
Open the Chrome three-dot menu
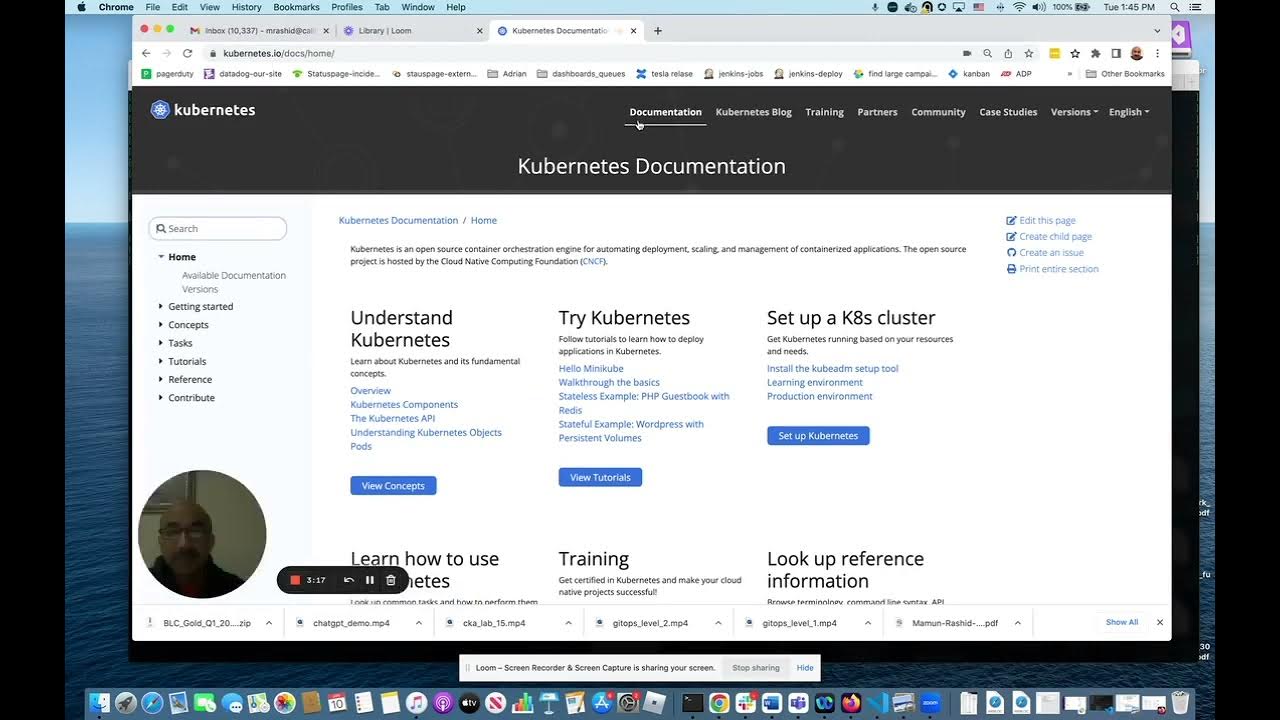1158,53
